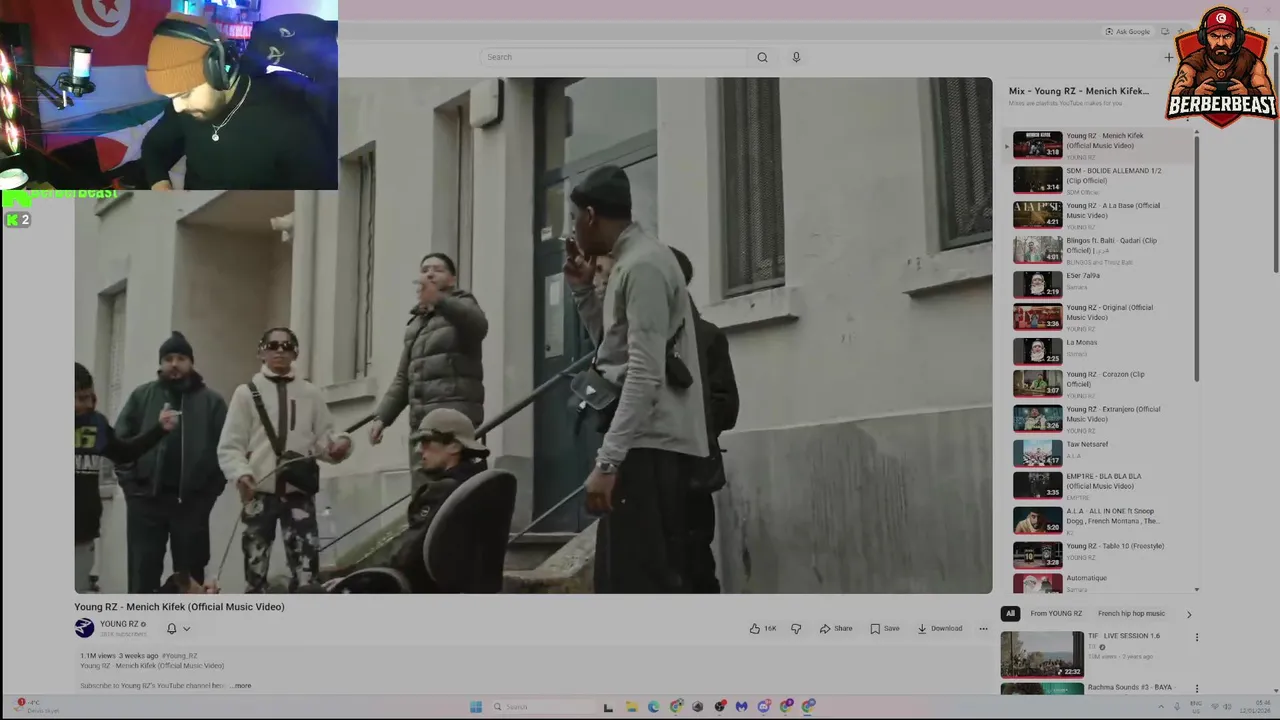Share the Menich Kifek video

pos(836,629)
